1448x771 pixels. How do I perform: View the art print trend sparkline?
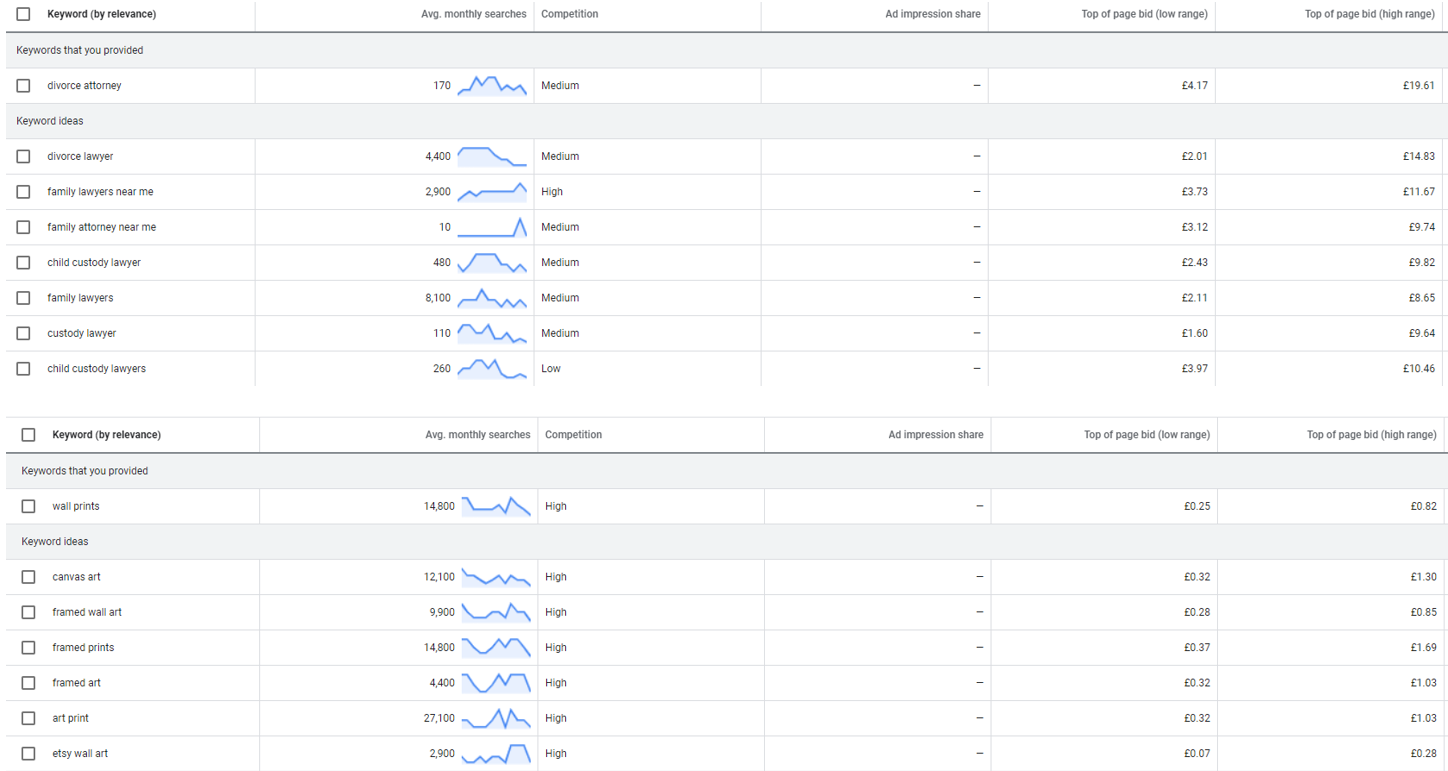point(496,718)
